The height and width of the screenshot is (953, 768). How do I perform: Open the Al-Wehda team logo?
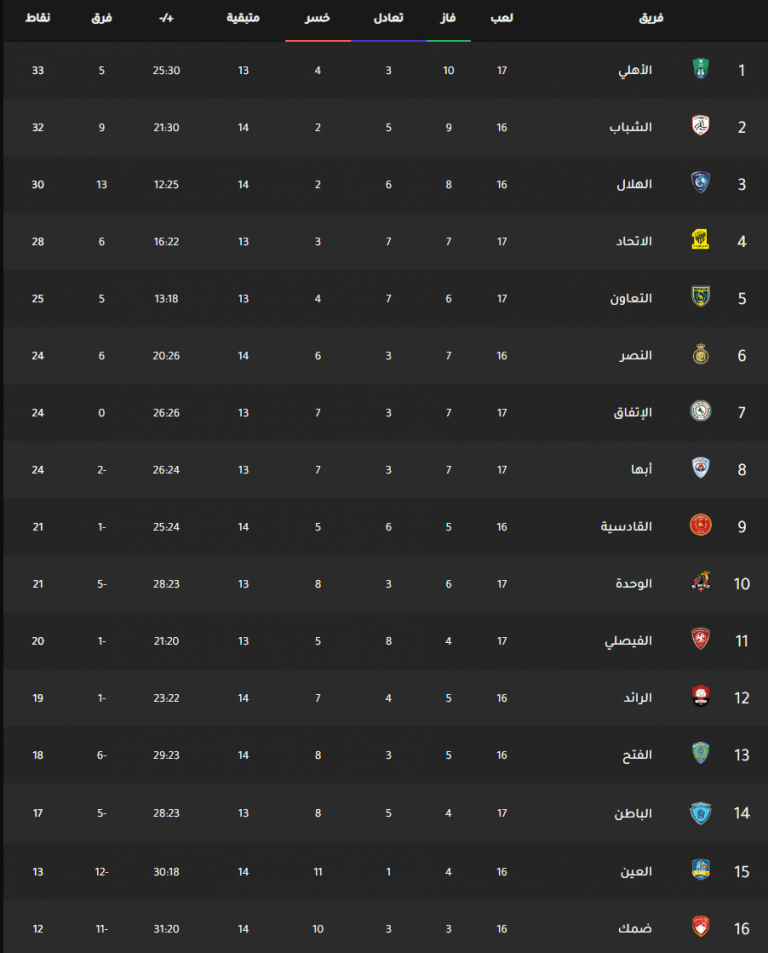point(701,582)
